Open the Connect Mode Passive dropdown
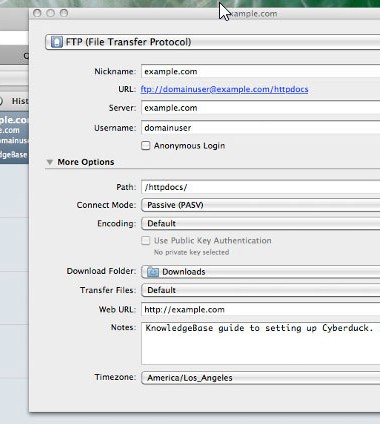 pyautogui.click(x=261, y=205)
